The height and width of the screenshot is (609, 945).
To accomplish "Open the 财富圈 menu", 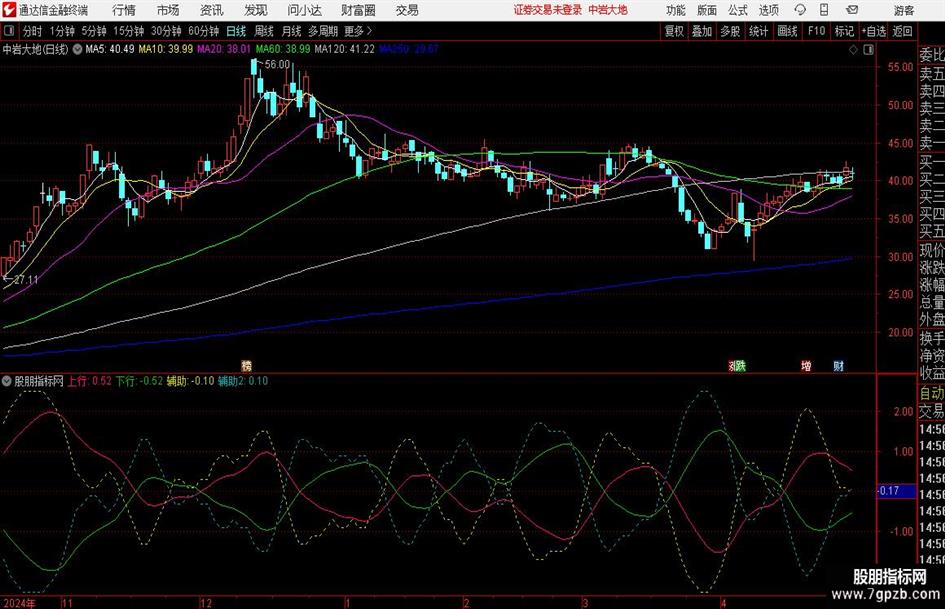I will point(358,10).
